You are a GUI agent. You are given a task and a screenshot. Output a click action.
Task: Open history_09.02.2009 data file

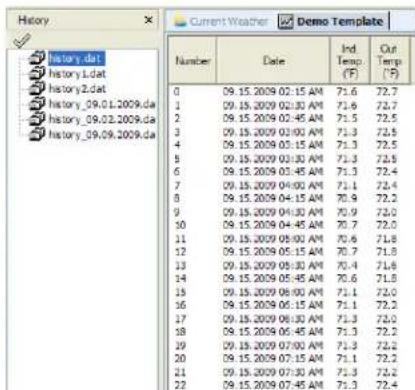click(x=102, y=119)
